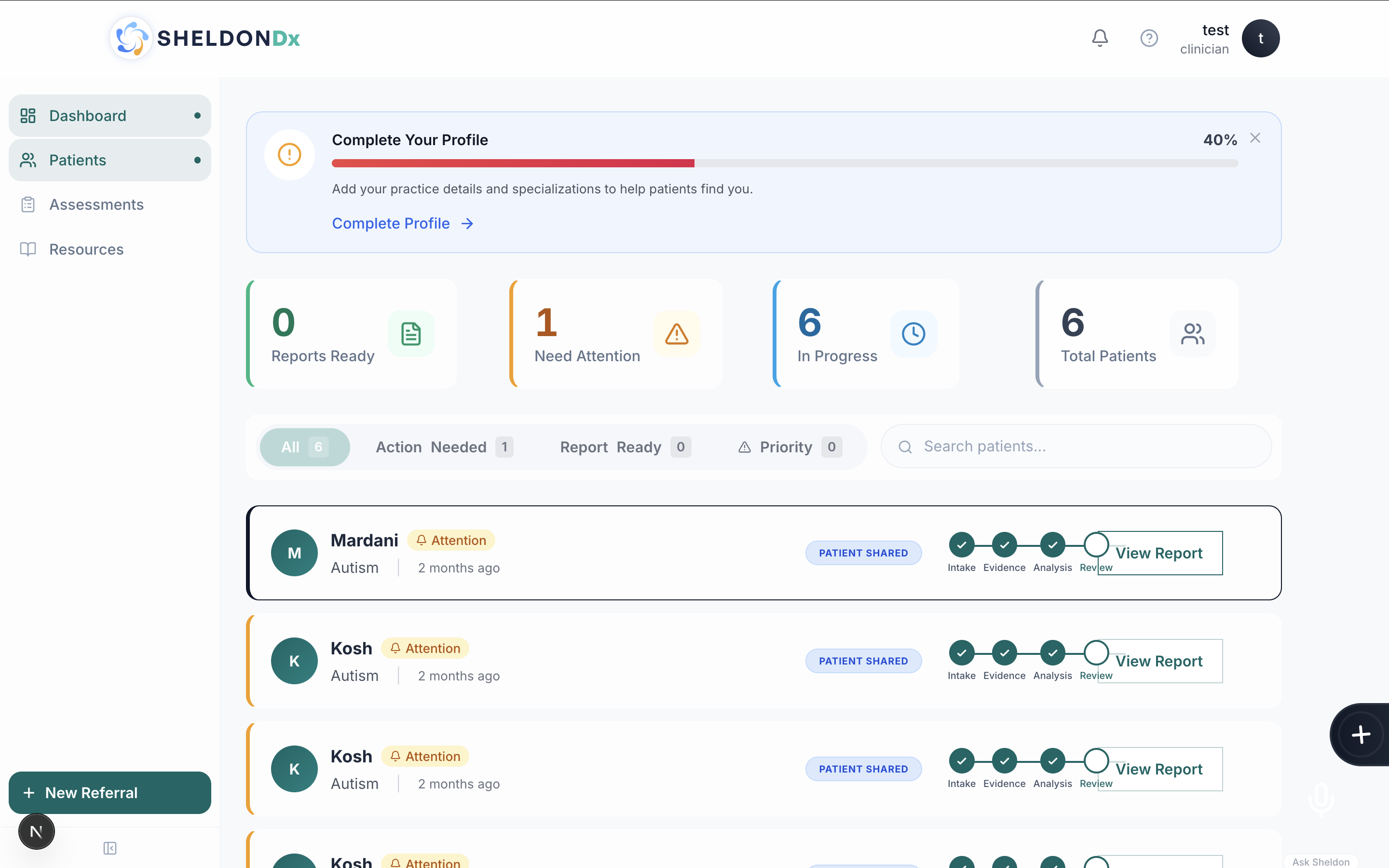Select the Report Ready filter tab
Viewport: 1389px width, 868px height.
coord(626,447)
